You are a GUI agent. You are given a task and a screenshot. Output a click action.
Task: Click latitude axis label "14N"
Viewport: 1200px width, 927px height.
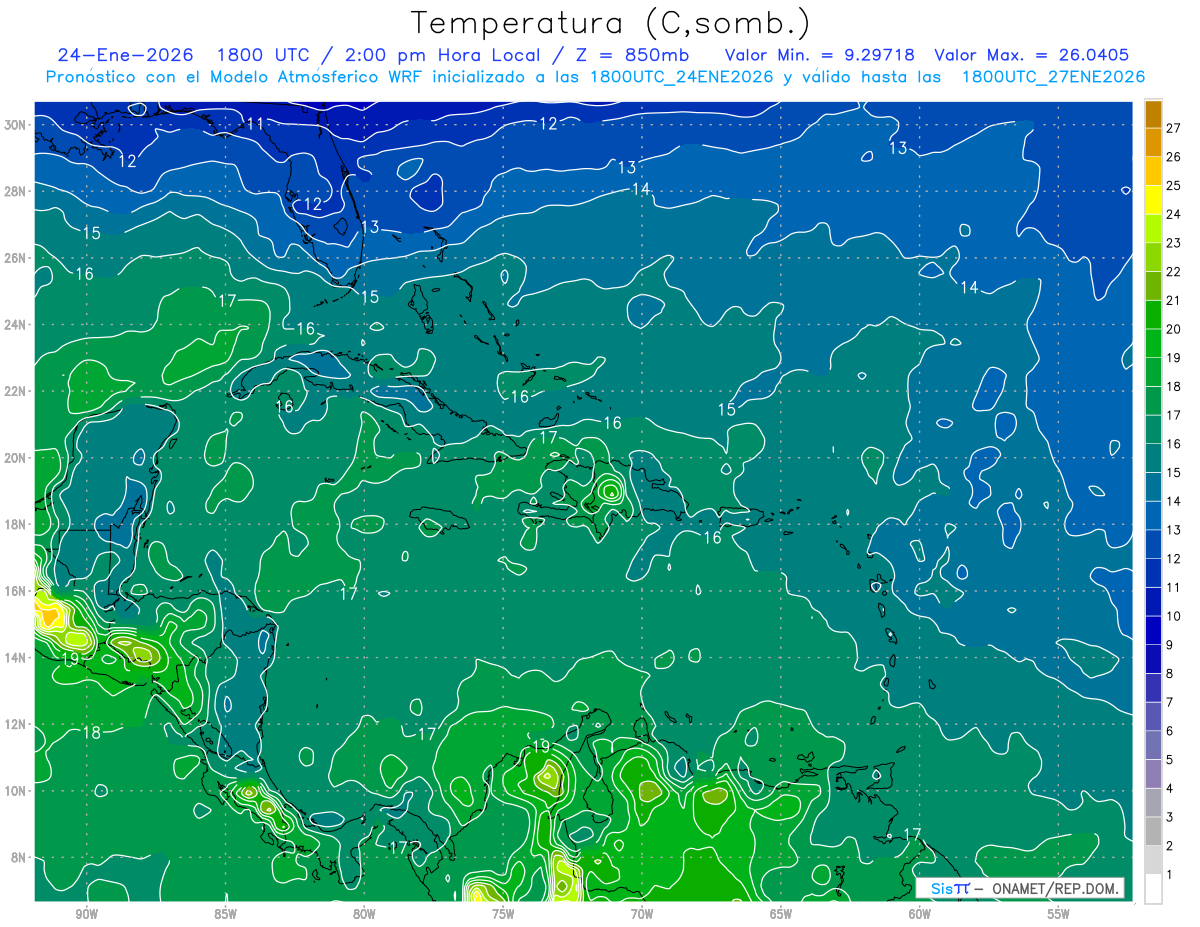17,658
